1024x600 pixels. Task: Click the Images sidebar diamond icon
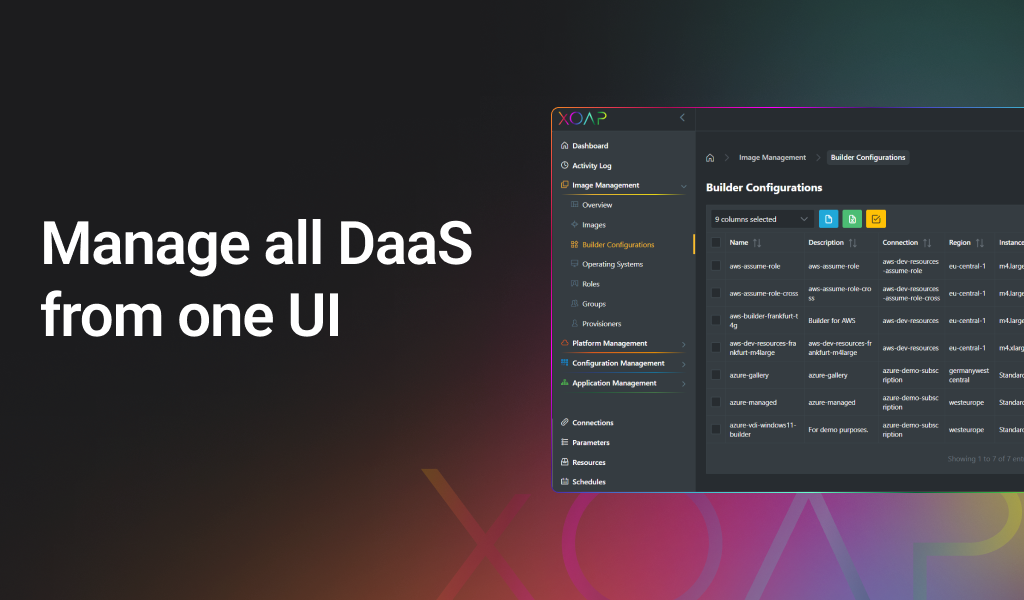(x=574, y=224)
